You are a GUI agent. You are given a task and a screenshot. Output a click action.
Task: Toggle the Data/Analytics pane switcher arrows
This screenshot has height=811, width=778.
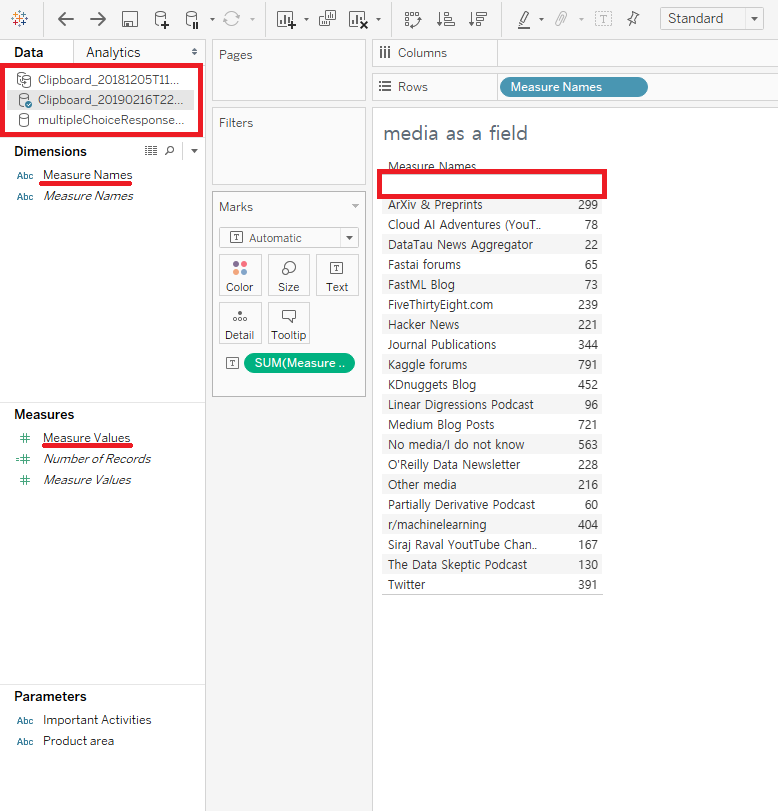coord(194,52)
